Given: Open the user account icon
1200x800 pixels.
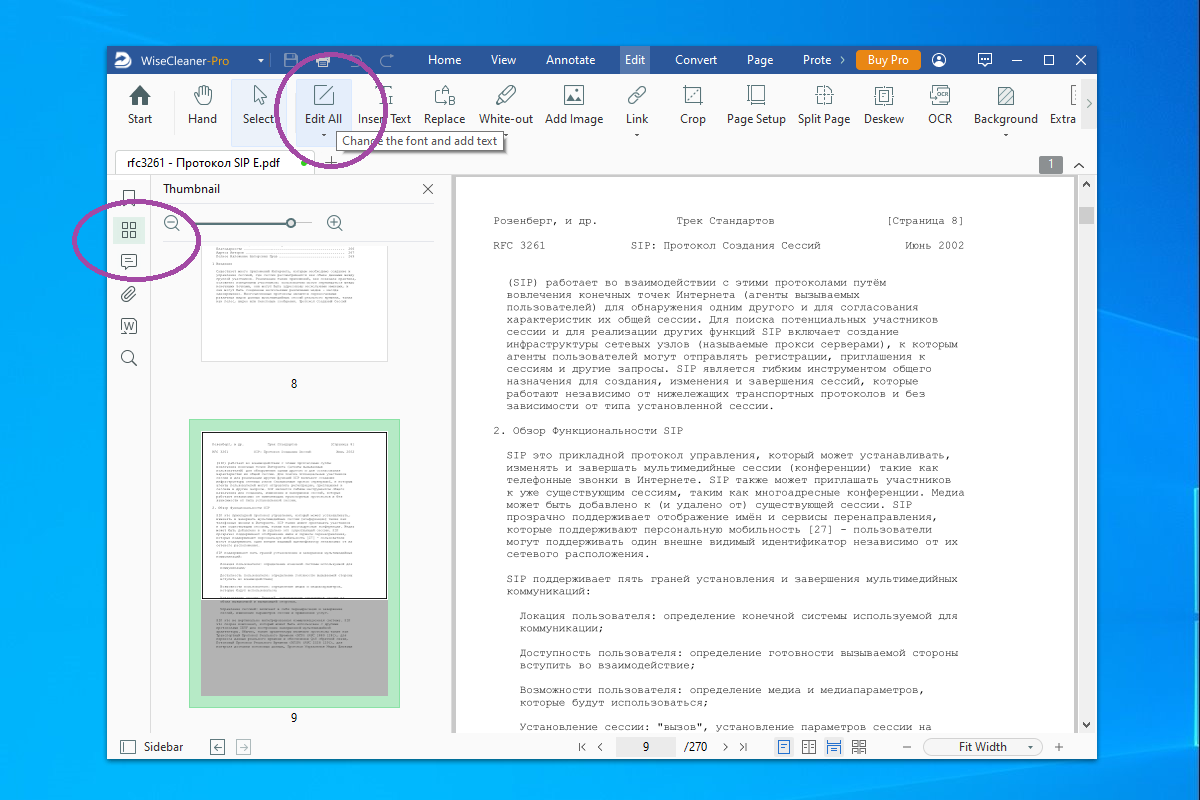Looking at the screenshot, I should coord(939,60).
